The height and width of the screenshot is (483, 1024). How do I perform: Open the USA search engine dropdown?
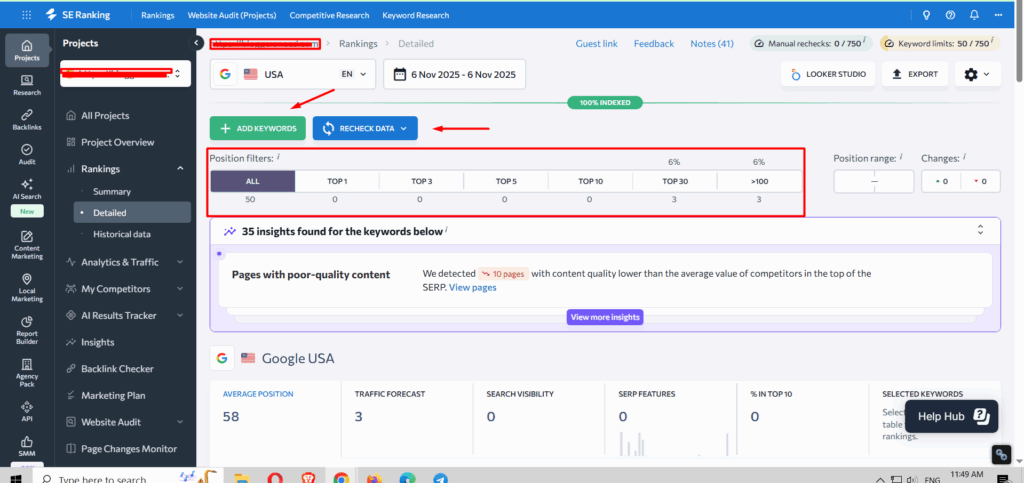[x=293, y=74]
